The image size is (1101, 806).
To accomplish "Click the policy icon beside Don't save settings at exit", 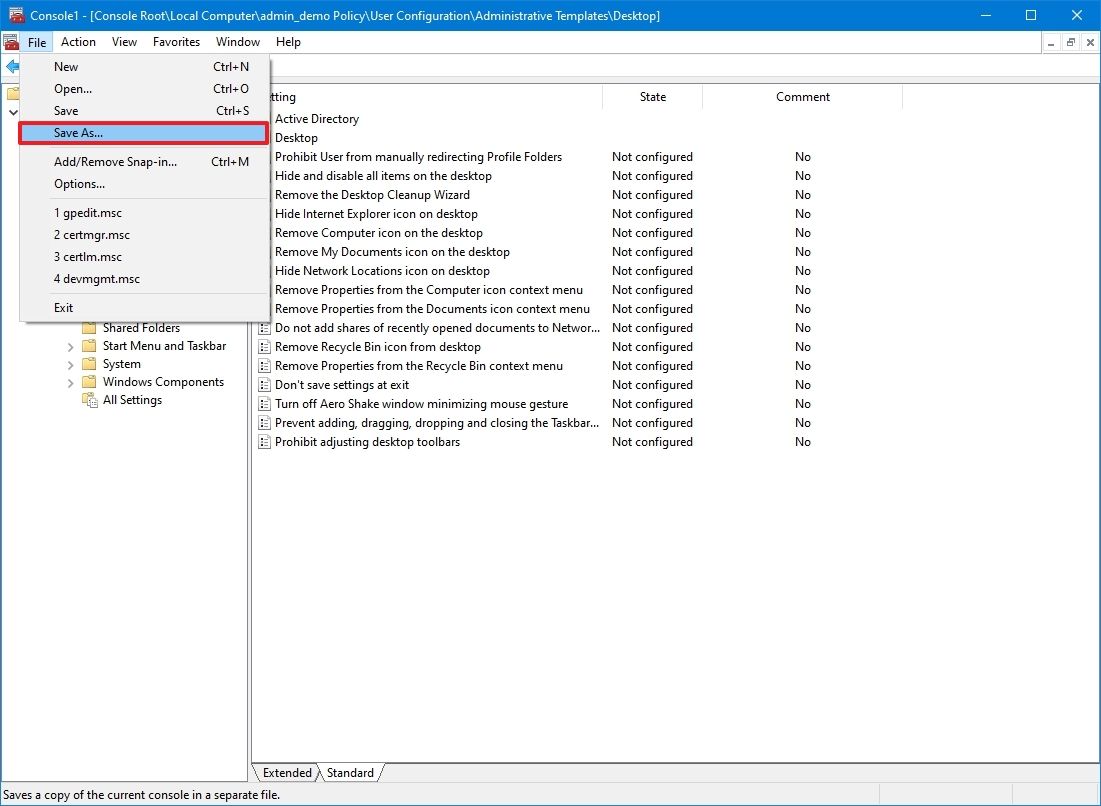I will pos(264,384).
